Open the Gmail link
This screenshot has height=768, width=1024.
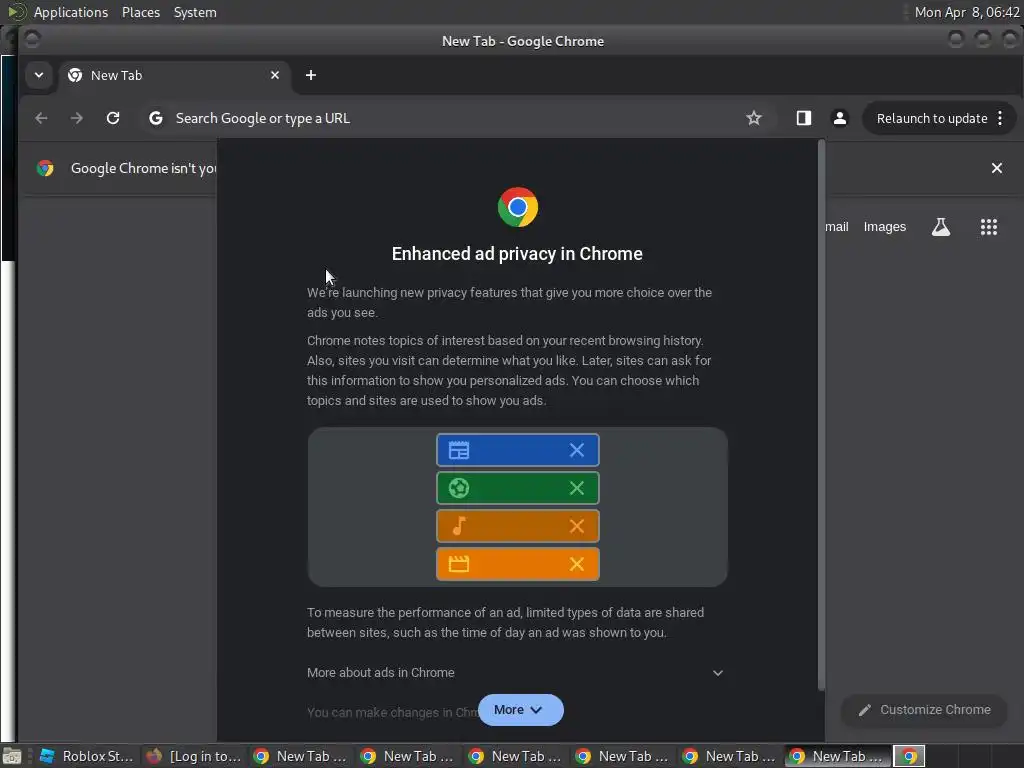coord(837,227)
